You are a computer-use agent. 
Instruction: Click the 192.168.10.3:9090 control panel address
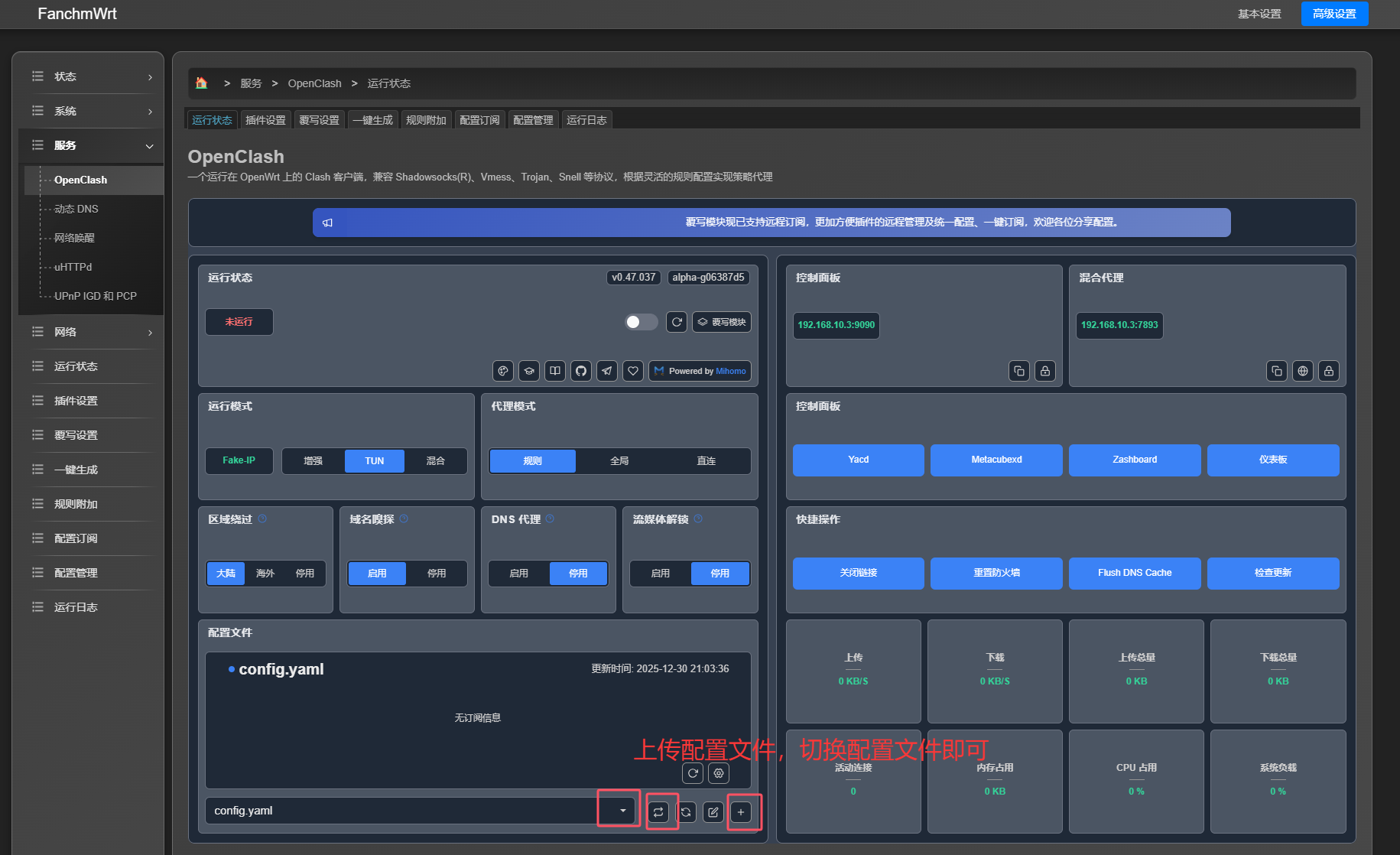[x=836, y=325]
